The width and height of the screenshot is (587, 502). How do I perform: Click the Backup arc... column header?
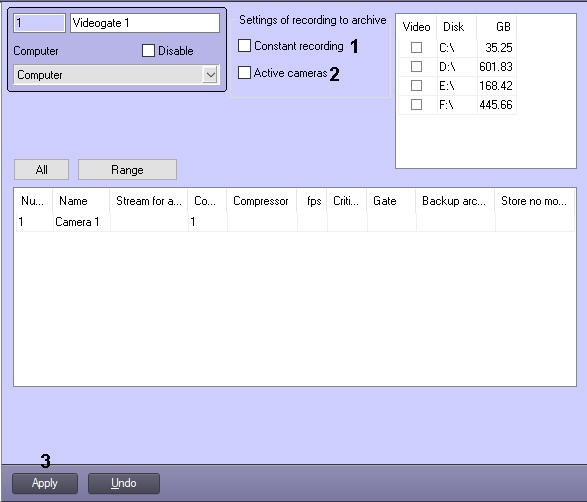pos(455,201)
